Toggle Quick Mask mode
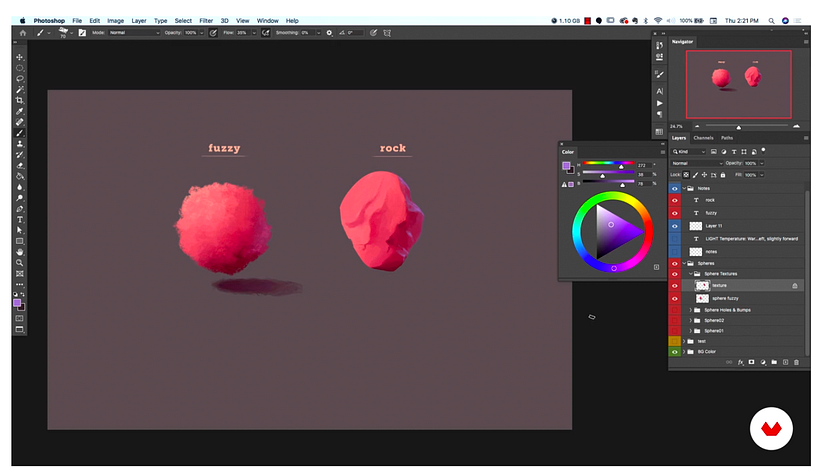The height and width of the screenshot is (467, 820). coord(19,318)
